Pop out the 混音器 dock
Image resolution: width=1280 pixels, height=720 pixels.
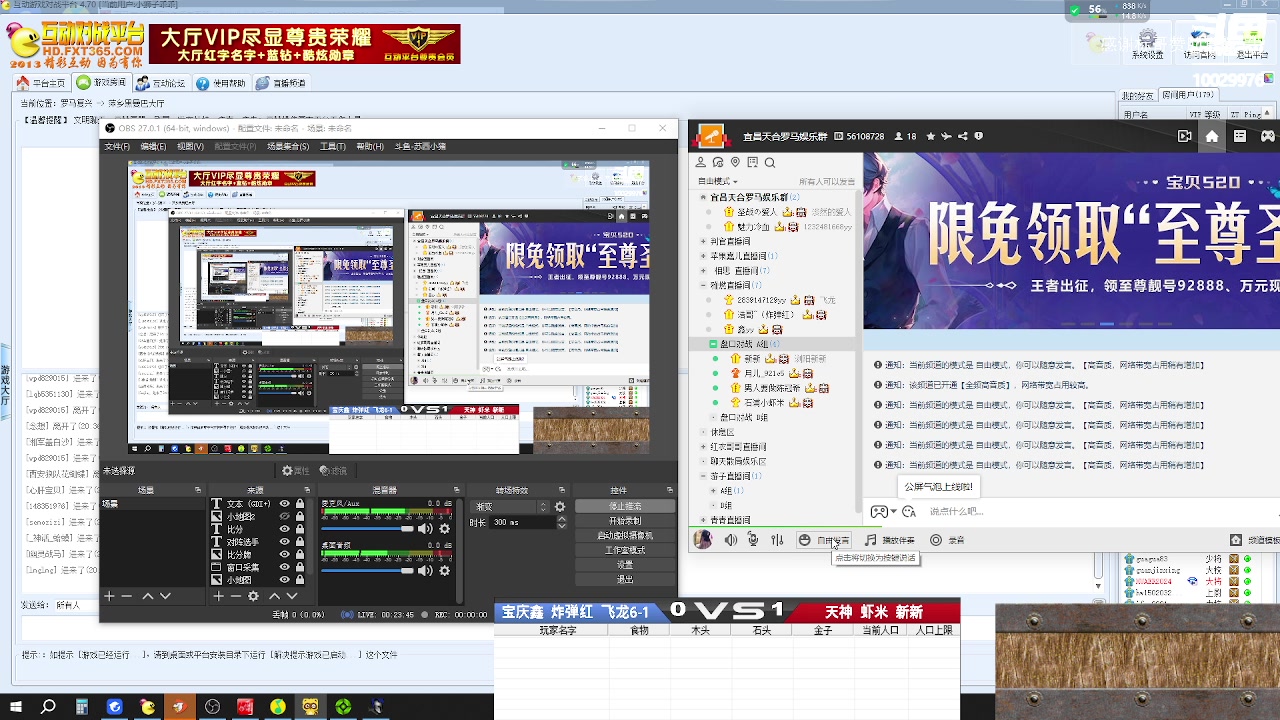tap(459, 490)
